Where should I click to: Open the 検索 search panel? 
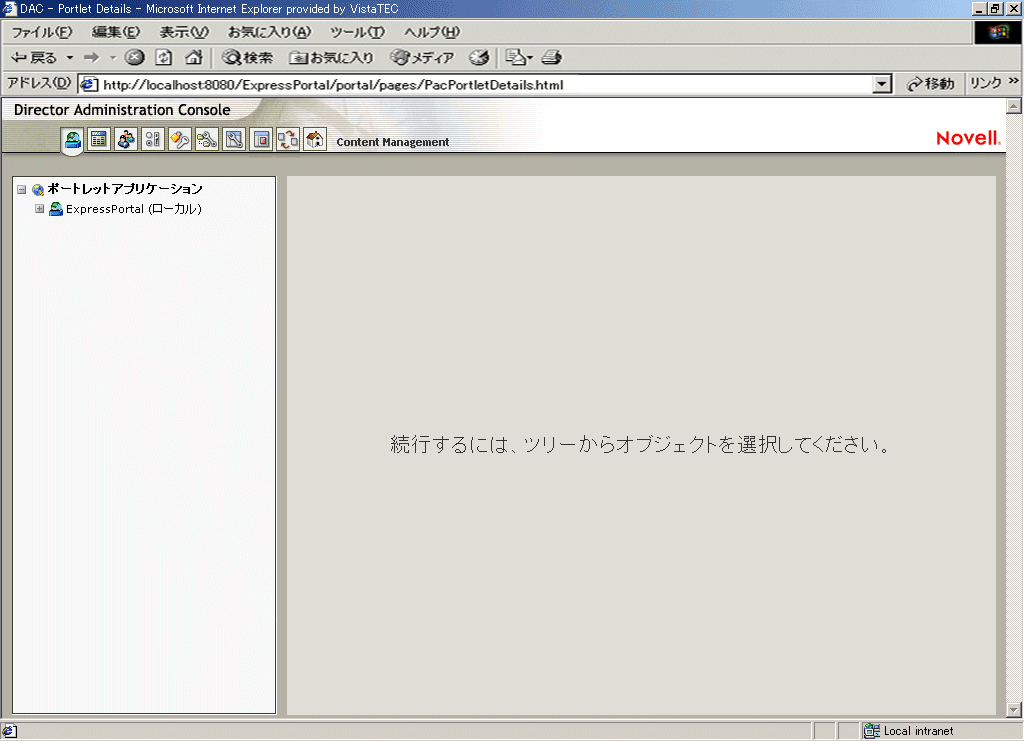[247, 57]
